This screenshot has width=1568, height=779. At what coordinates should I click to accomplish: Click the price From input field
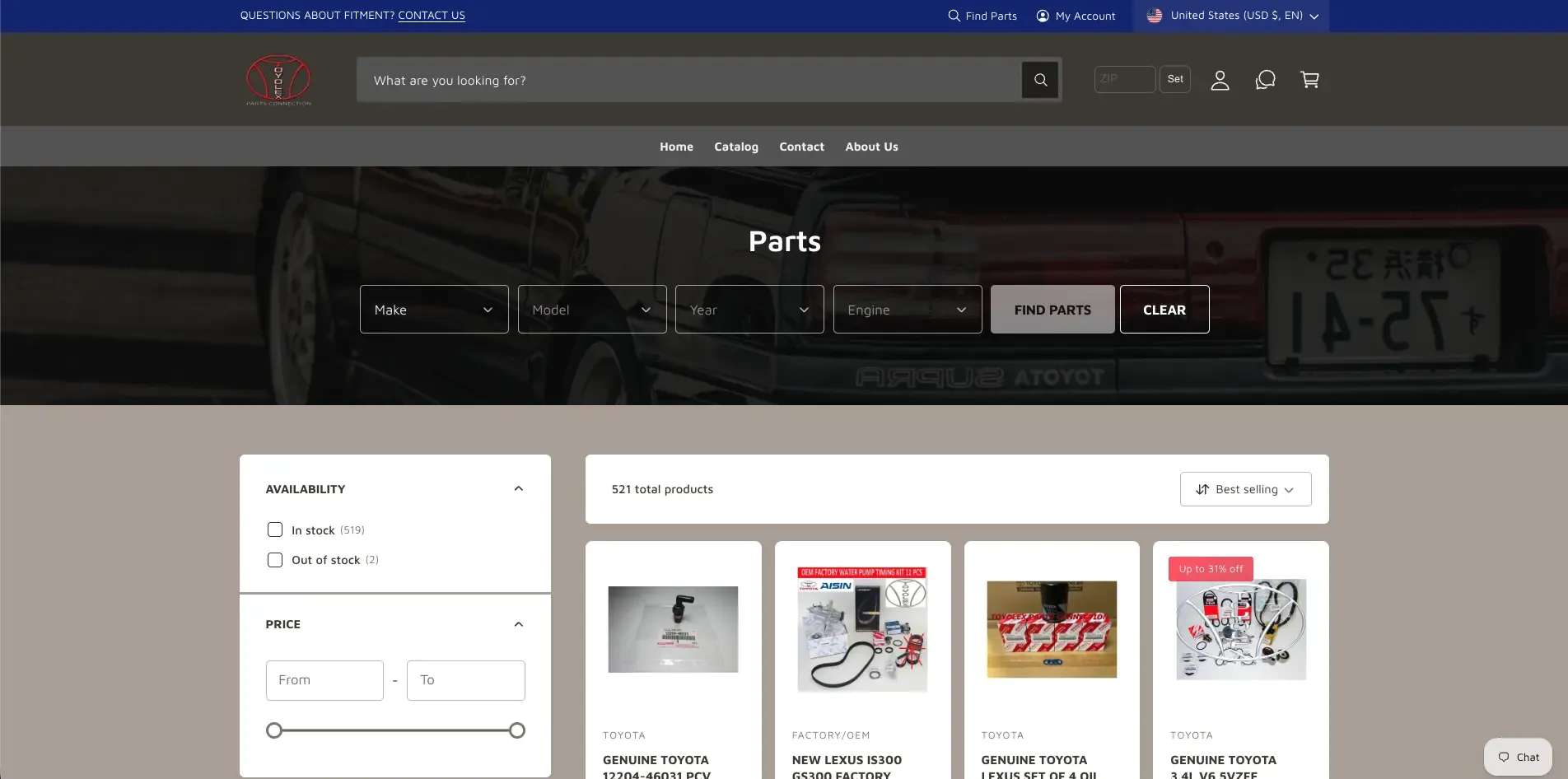pyautogui.click(x=324, y=680)
